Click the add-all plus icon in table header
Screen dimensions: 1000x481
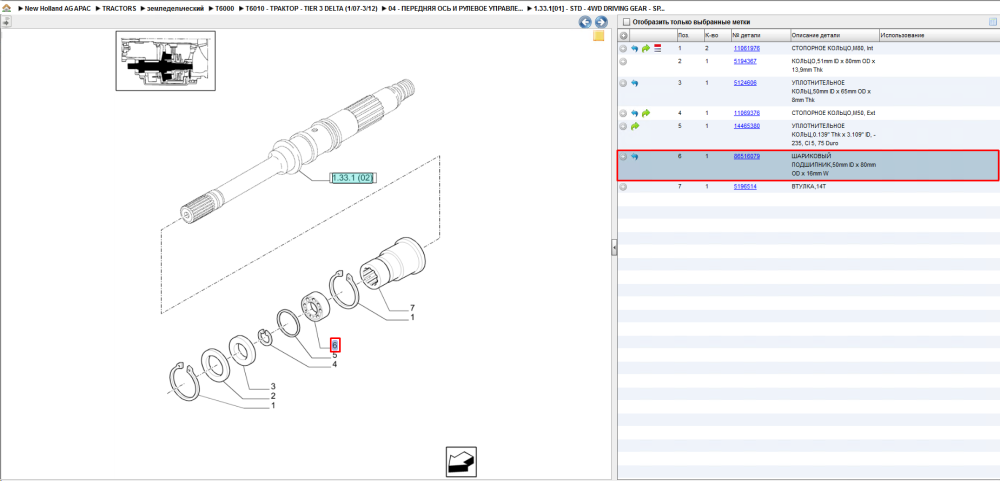(x=624, y=35)
